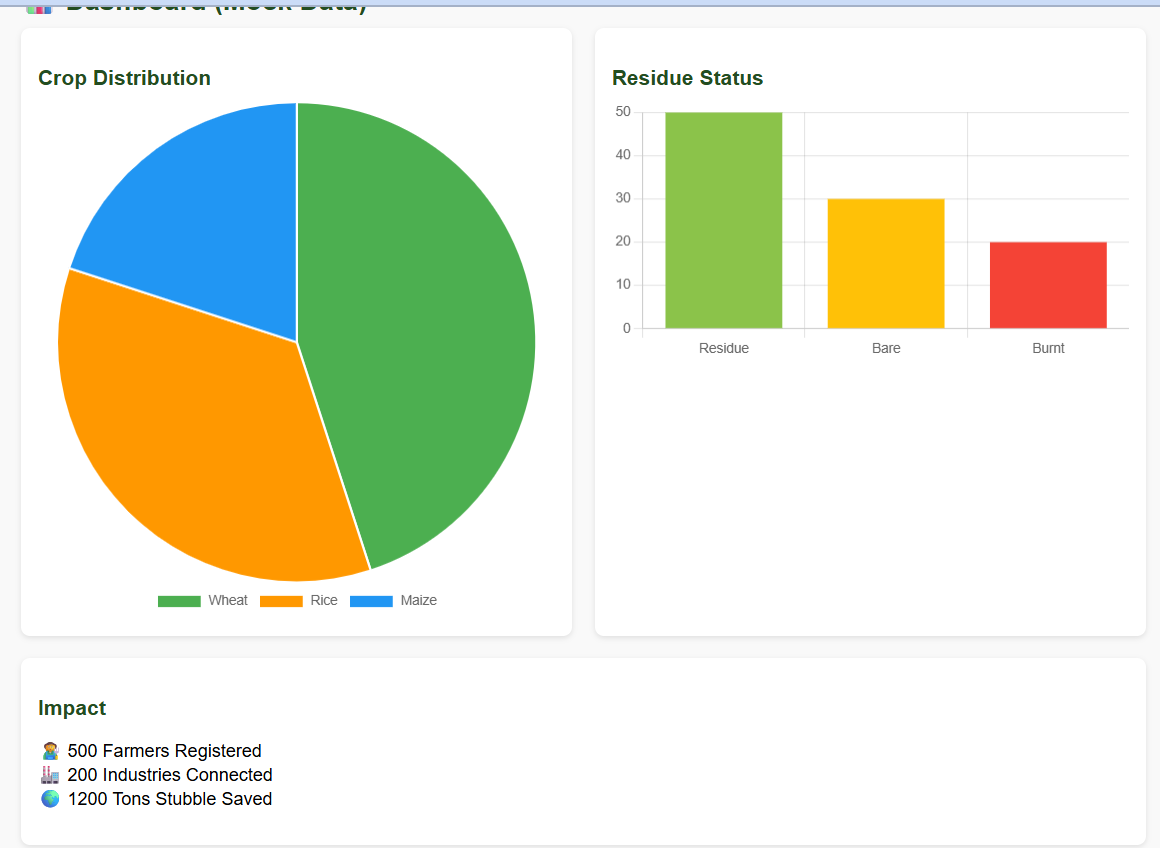Click the Burnt x-axis label
Image resolution: width=1160 pixels, height=848 pixels.
click(x=1048, y=349)
